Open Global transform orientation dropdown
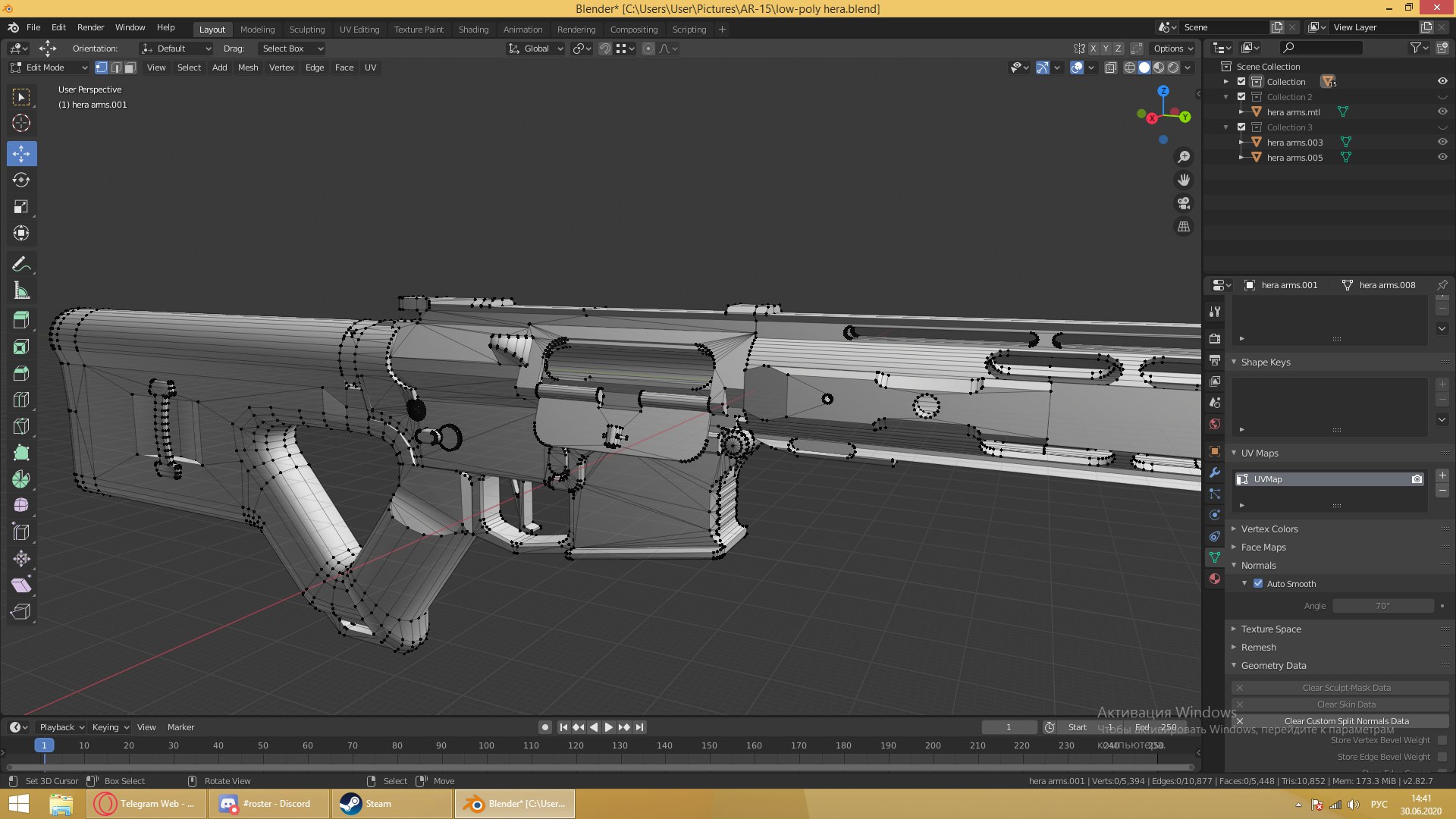Image resolution: width=1456 pixels, height=819 pixels. tap(536, 49)
